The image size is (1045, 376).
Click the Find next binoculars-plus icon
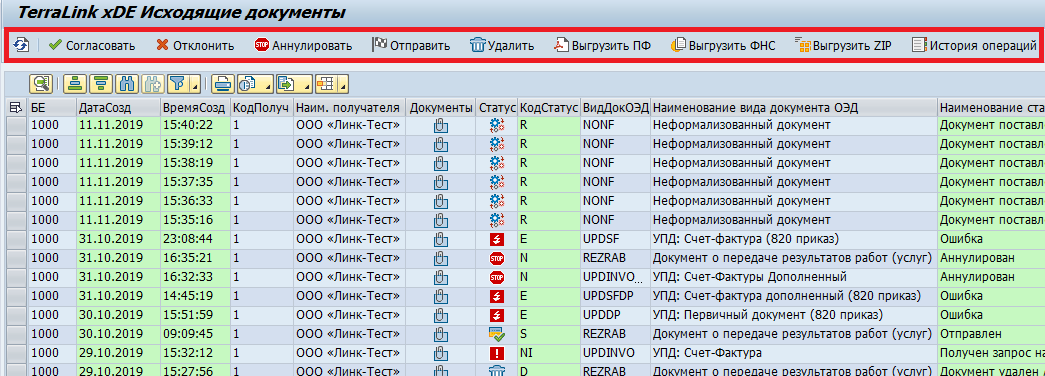153,84
